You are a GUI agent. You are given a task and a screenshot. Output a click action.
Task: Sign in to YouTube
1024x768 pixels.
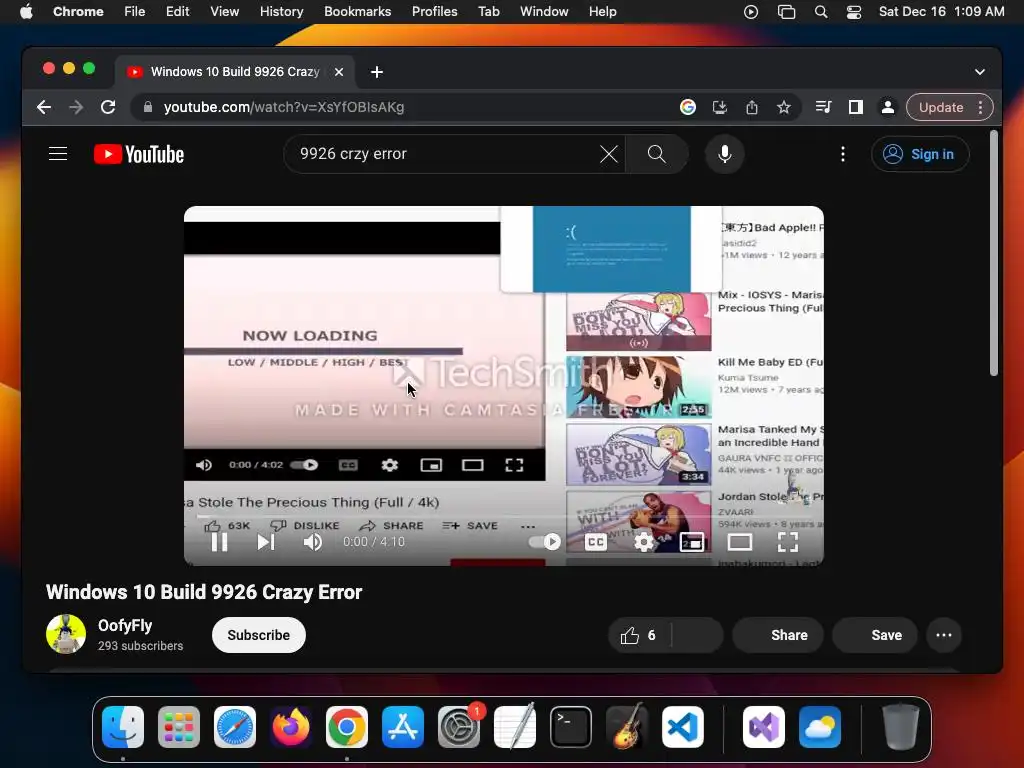pyautogui.click(x=920, y=154)
